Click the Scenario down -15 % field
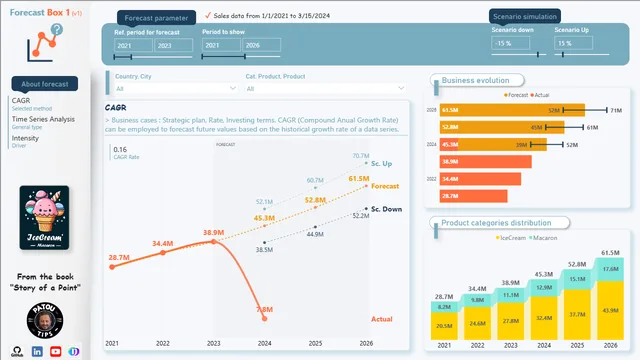The height and width of the screenshot is (360, 640). click(x=511, y=43)
